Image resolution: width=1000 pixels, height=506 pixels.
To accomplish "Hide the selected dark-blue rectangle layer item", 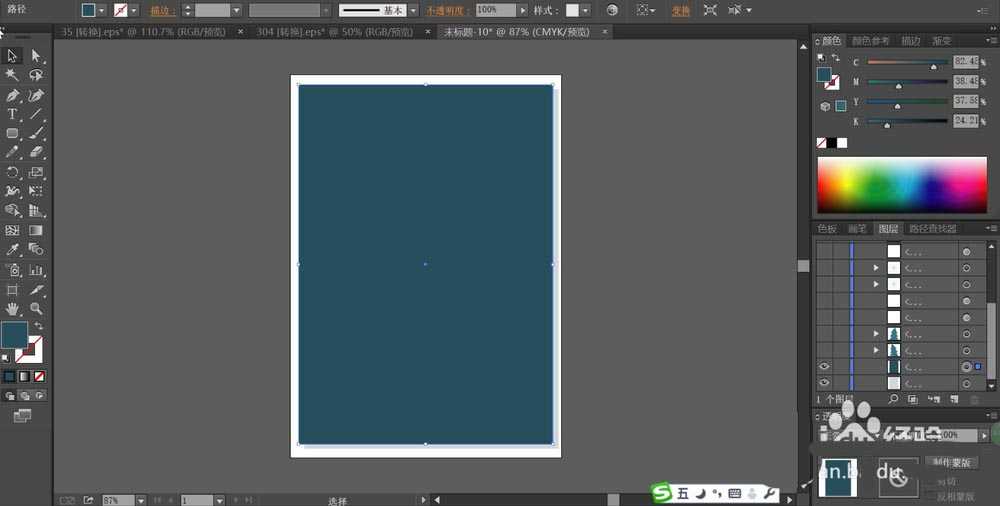I will click(x=824, y=367).
